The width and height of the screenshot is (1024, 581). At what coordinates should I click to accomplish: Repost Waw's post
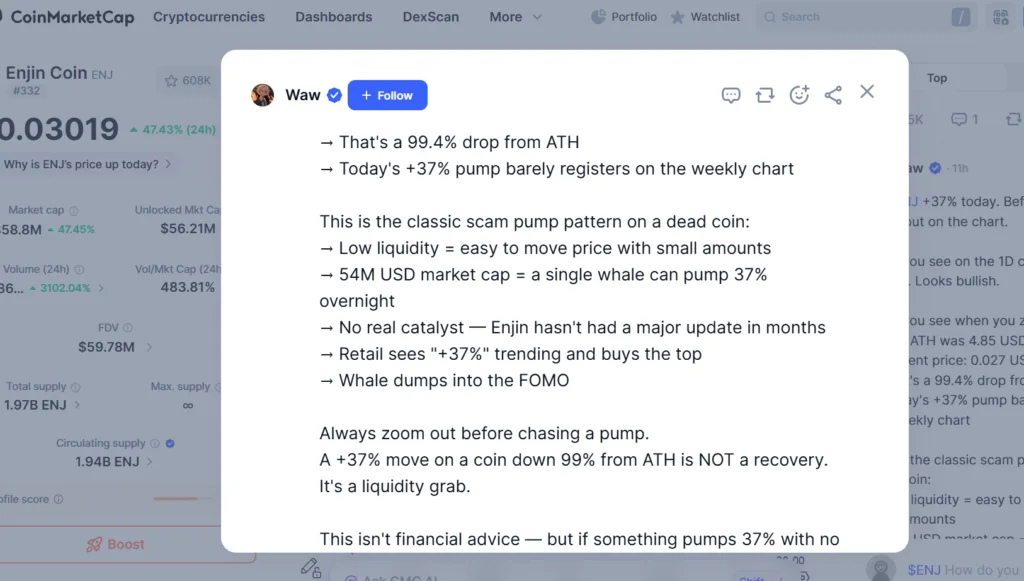pos(765,93)
